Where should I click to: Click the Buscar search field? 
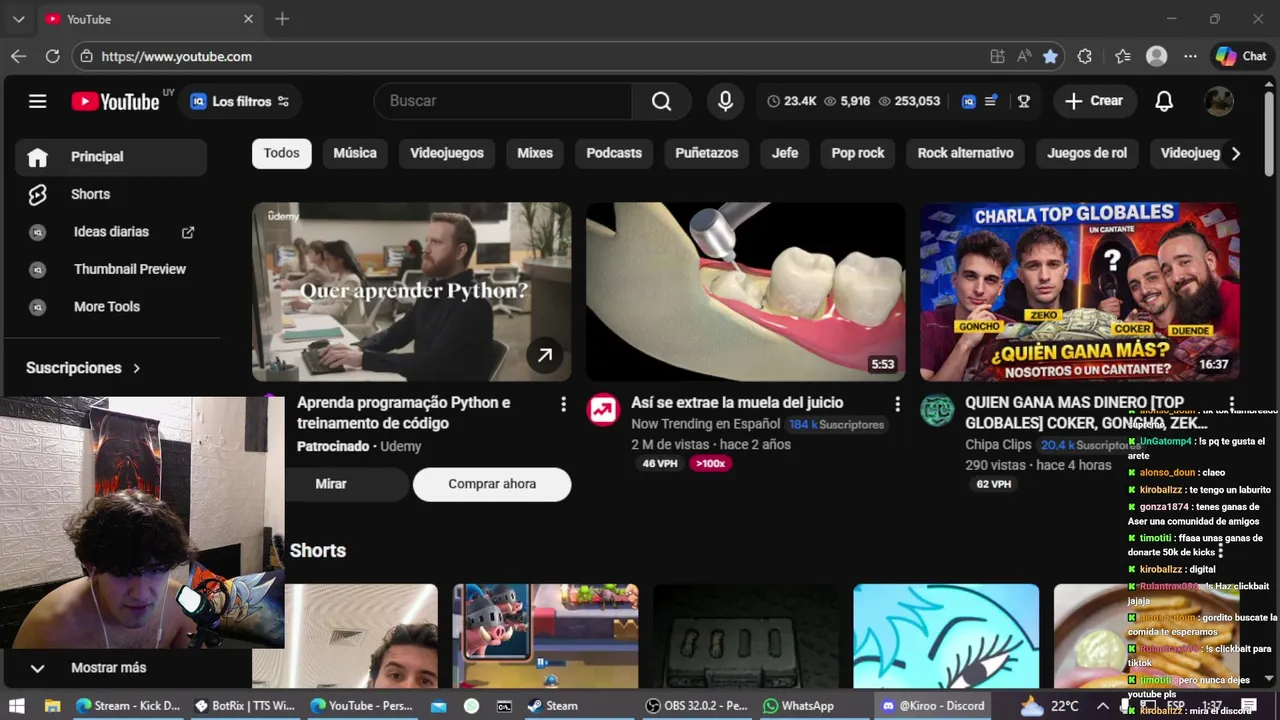click(503, 101)
